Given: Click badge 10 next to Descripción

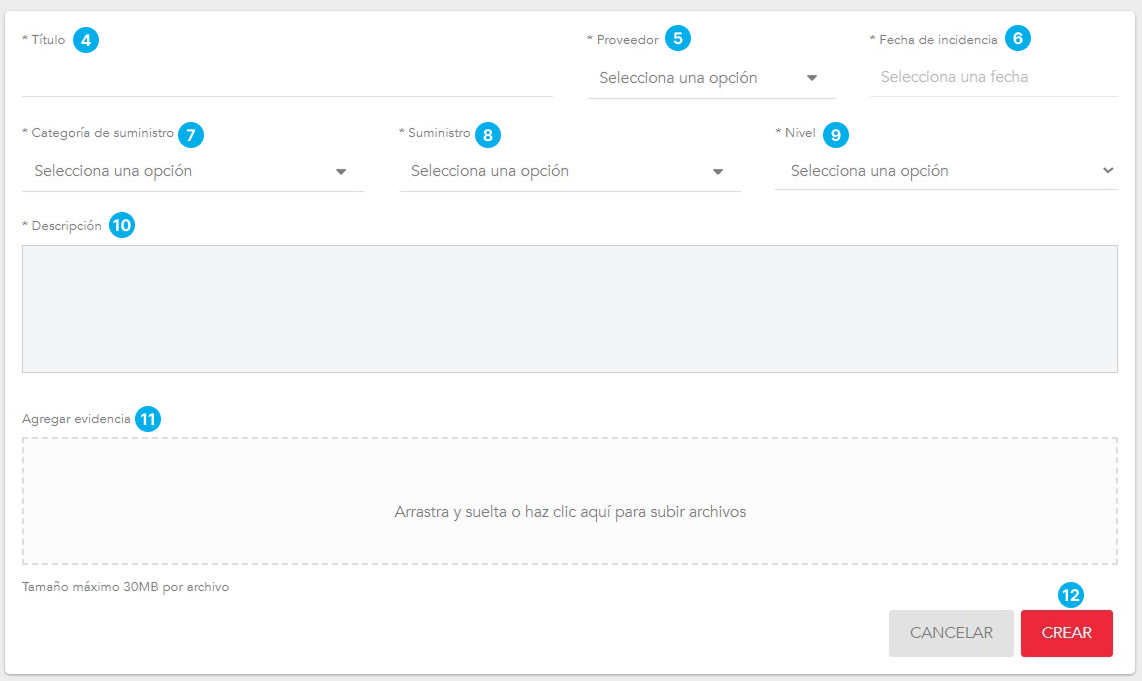Looking at the screenshot, I should click(x=121, y=226).
